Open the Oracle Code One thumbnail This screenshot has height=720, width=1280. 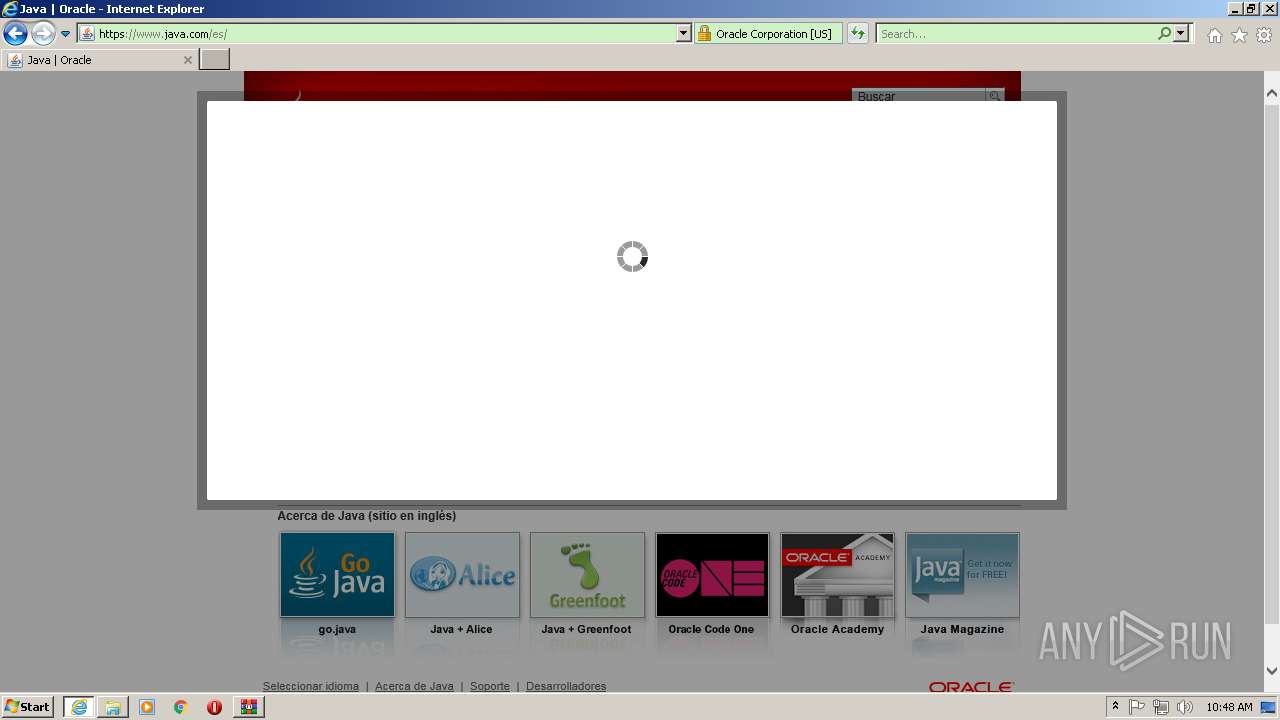pyautogui.click(x=712, y=575)
